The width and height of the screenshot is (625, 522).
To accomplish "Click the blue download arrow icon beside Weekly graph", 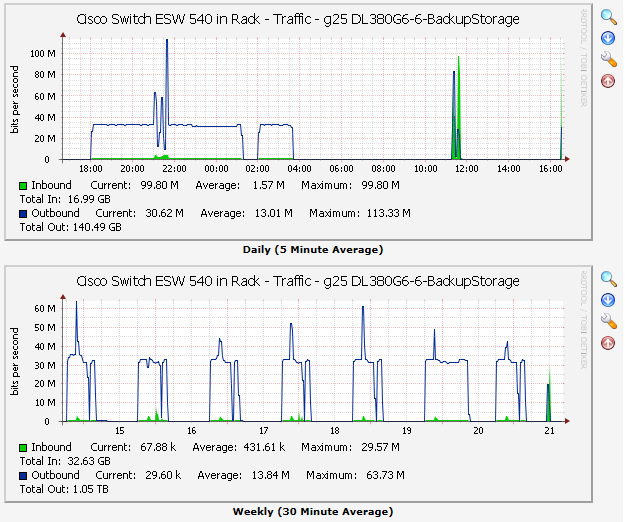I will coord(608,300).
